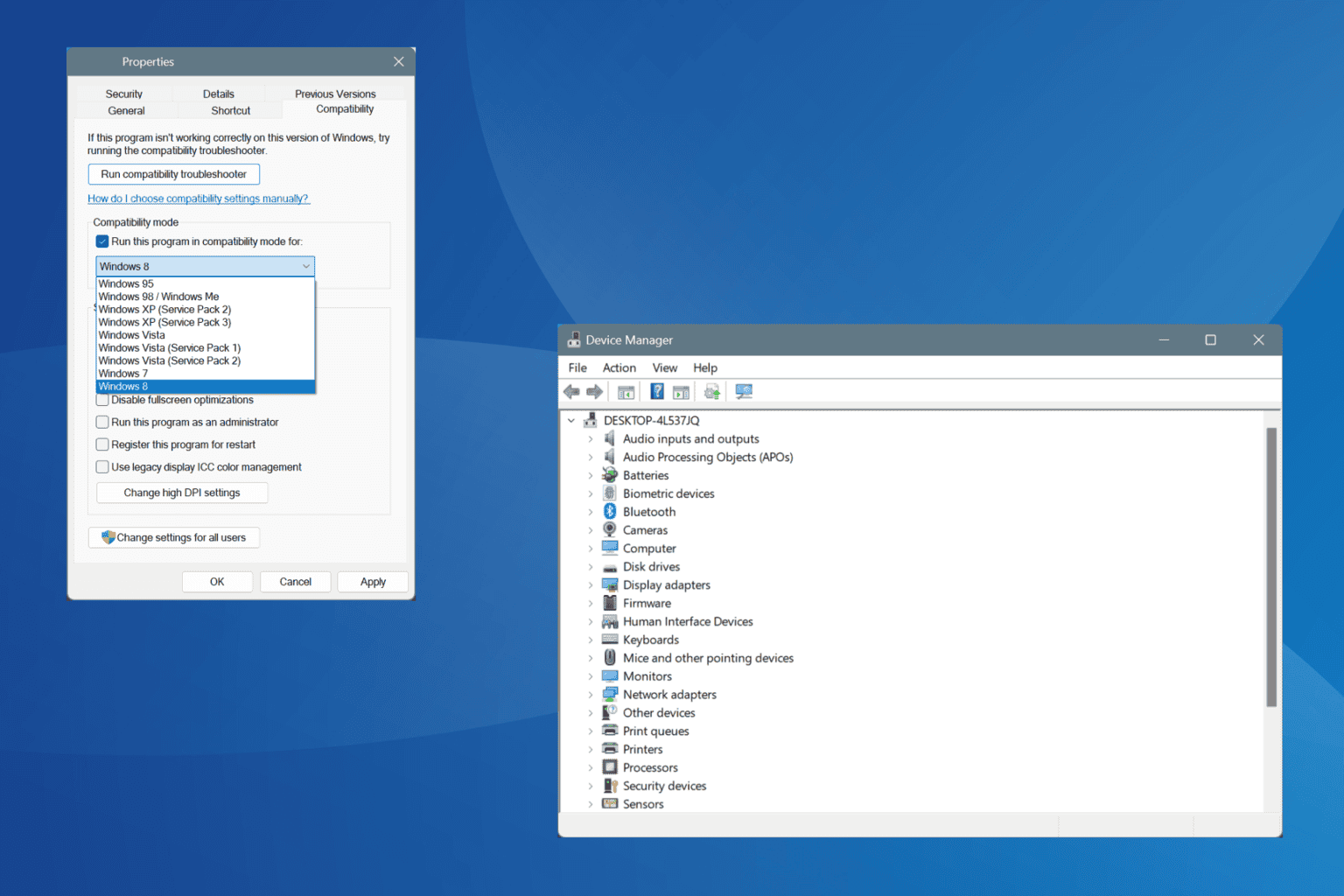Collapse the DESKTOP-4L537JQ root node
Viewport: 1344px width, 896px height.
pos(571,420)
